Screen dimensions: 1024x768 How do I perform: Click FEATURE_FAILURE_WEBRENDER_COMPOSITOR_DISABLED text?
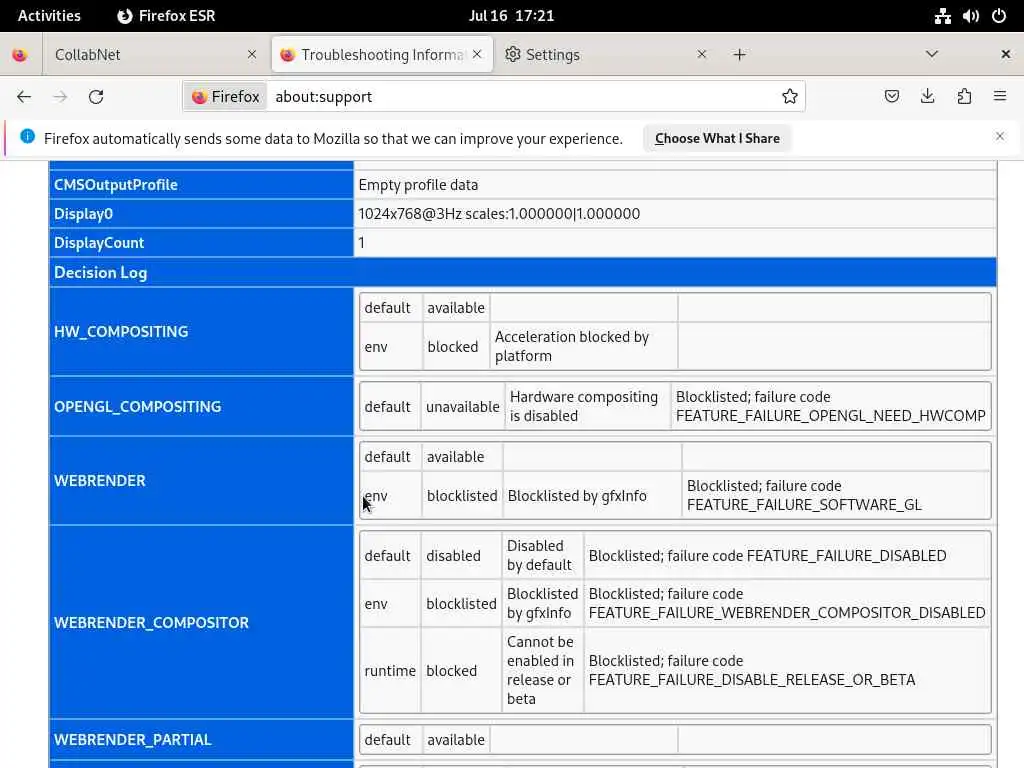pos(787,613)
